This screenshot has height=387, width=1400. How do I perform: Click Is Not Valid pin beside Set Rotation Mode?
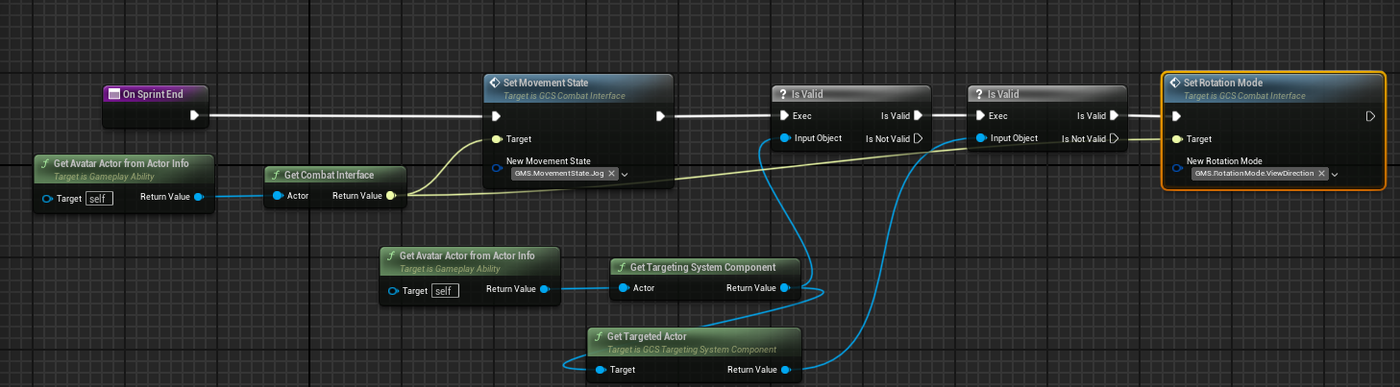[x=1114, y=139]
